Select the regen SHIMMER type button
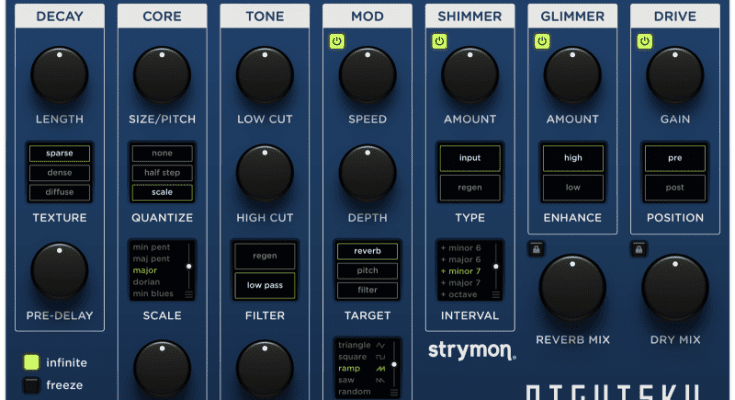This screenshot has width=735, height=400. coord(469,187)
